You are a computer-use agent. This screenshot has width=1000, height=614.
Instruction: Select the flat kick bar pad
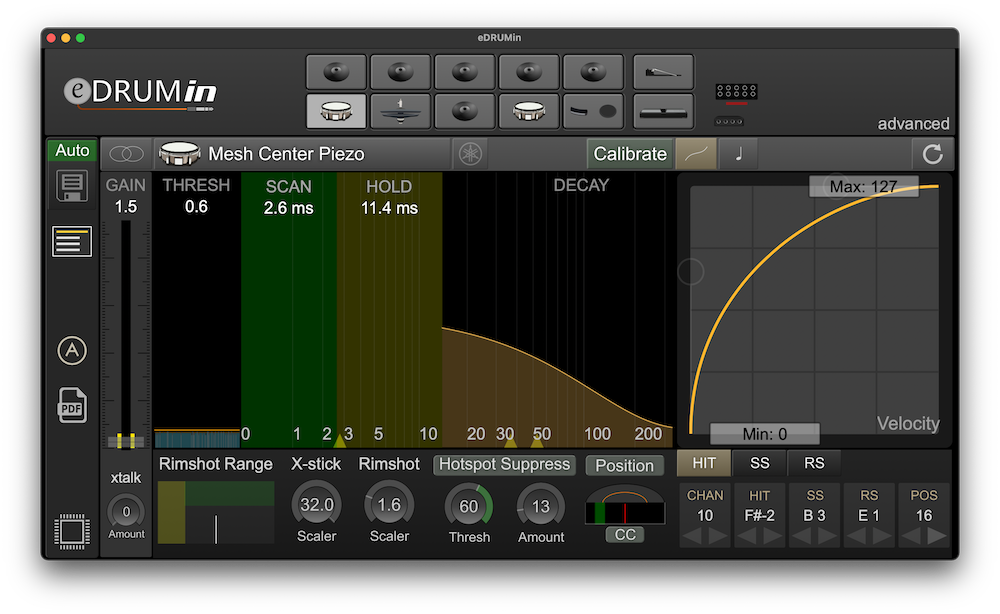click(x=663, y=111)
